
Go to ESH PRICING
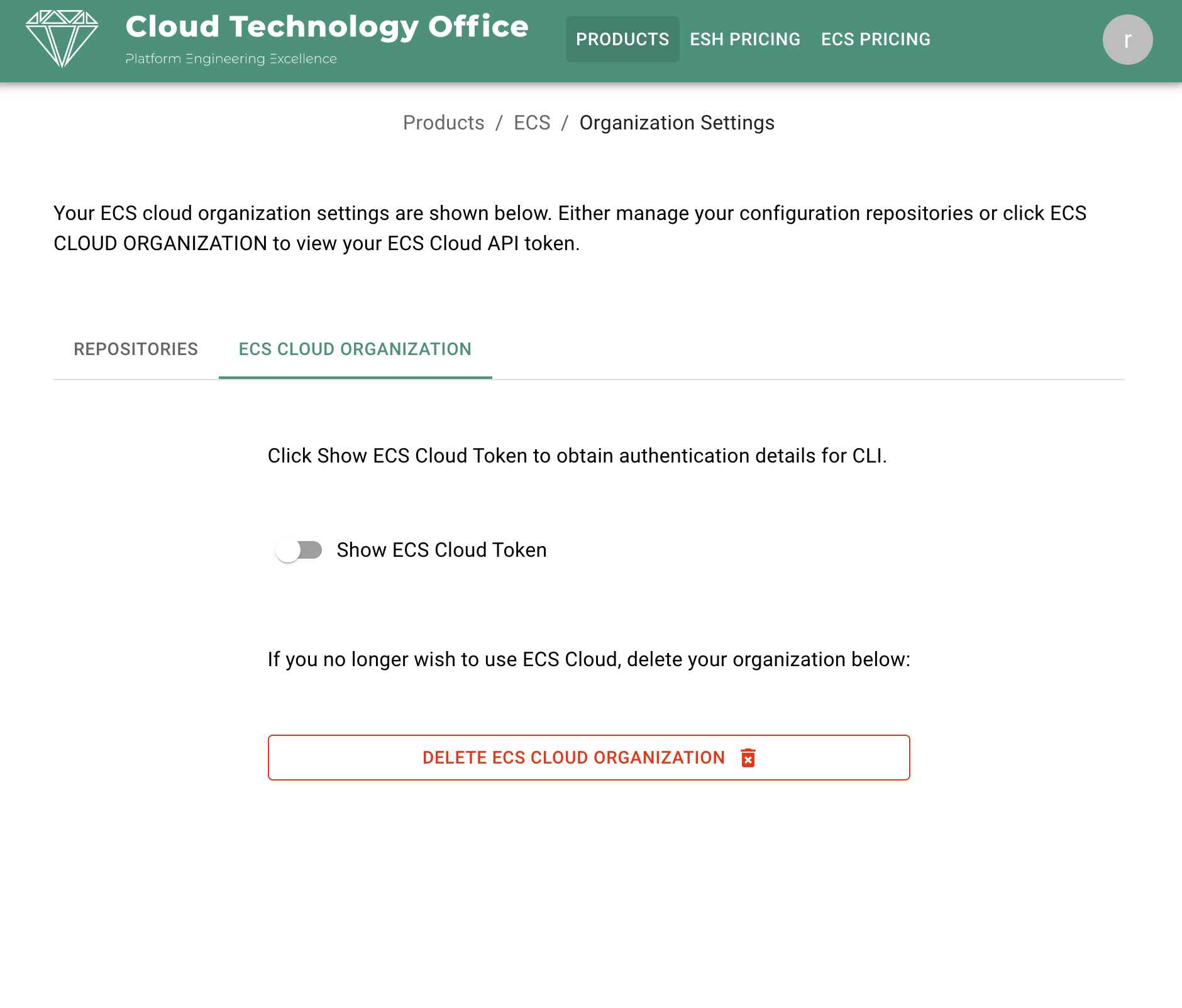coord(745,39)
